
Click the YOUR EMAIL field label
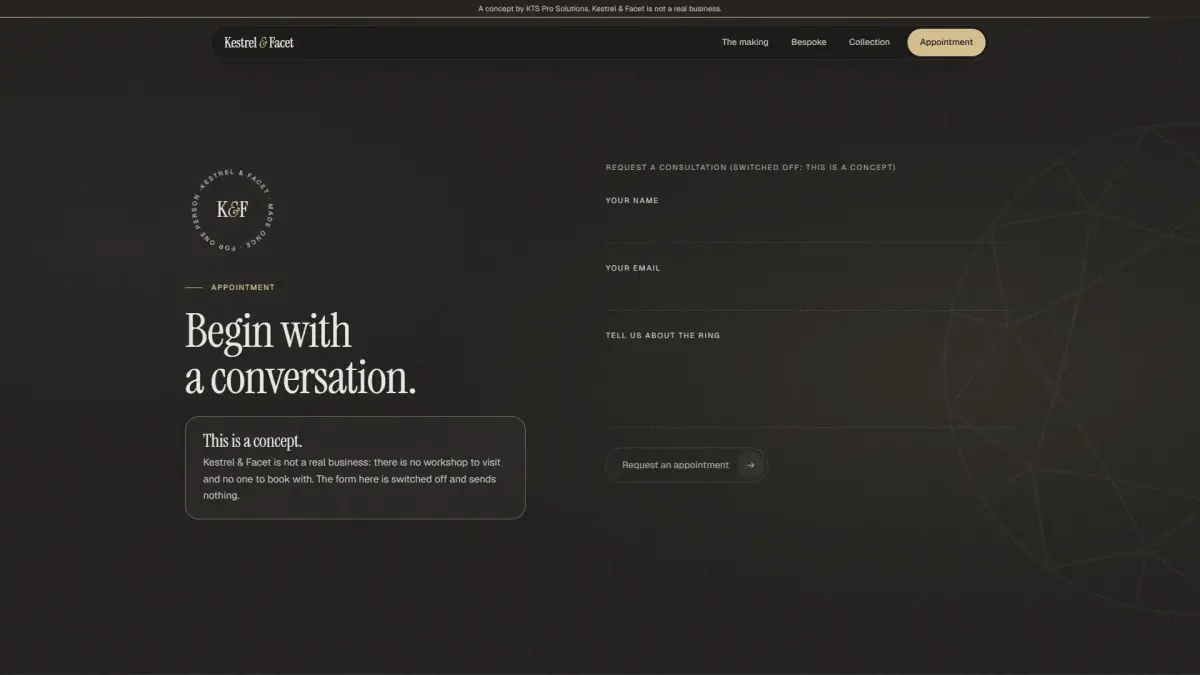[x=633, y=268]
